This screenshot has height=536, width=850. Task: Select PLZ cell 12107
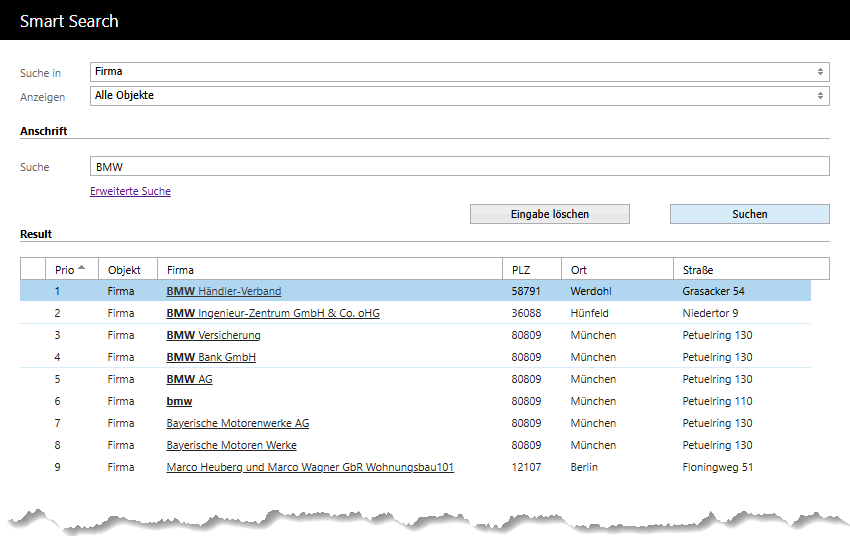point(526,467)
